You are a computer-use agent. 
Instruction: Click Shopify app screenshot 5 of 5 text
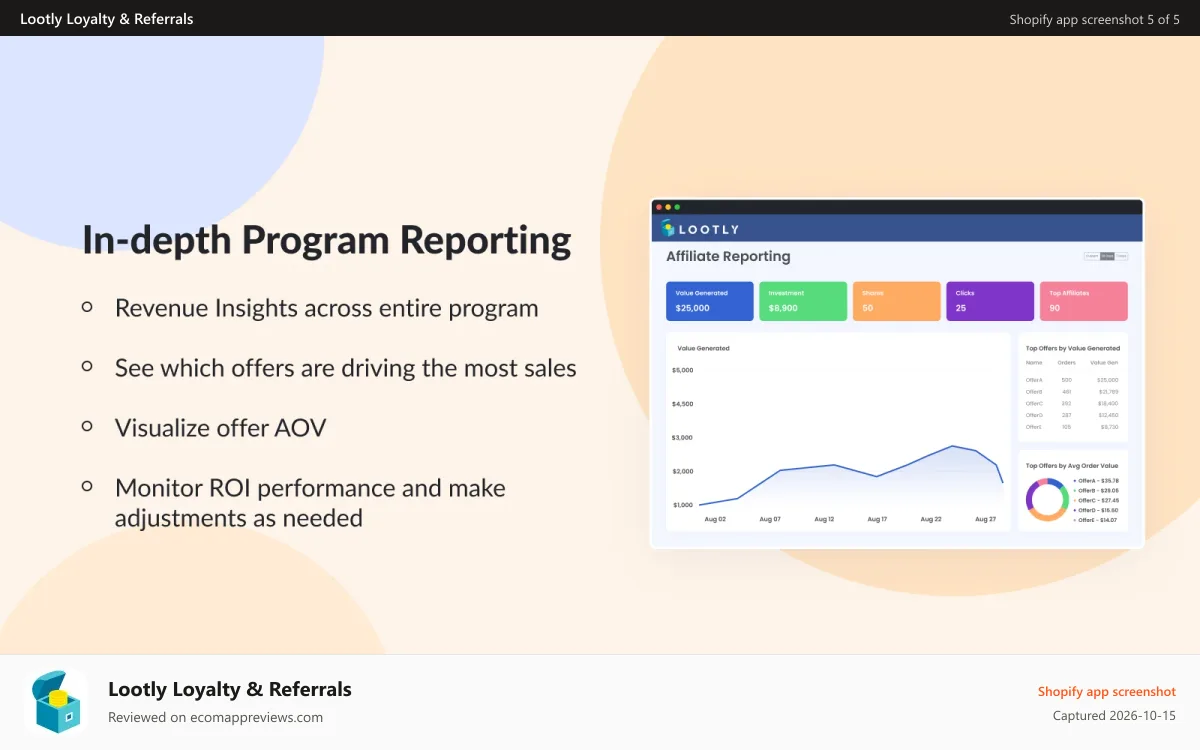point(1095,19)
